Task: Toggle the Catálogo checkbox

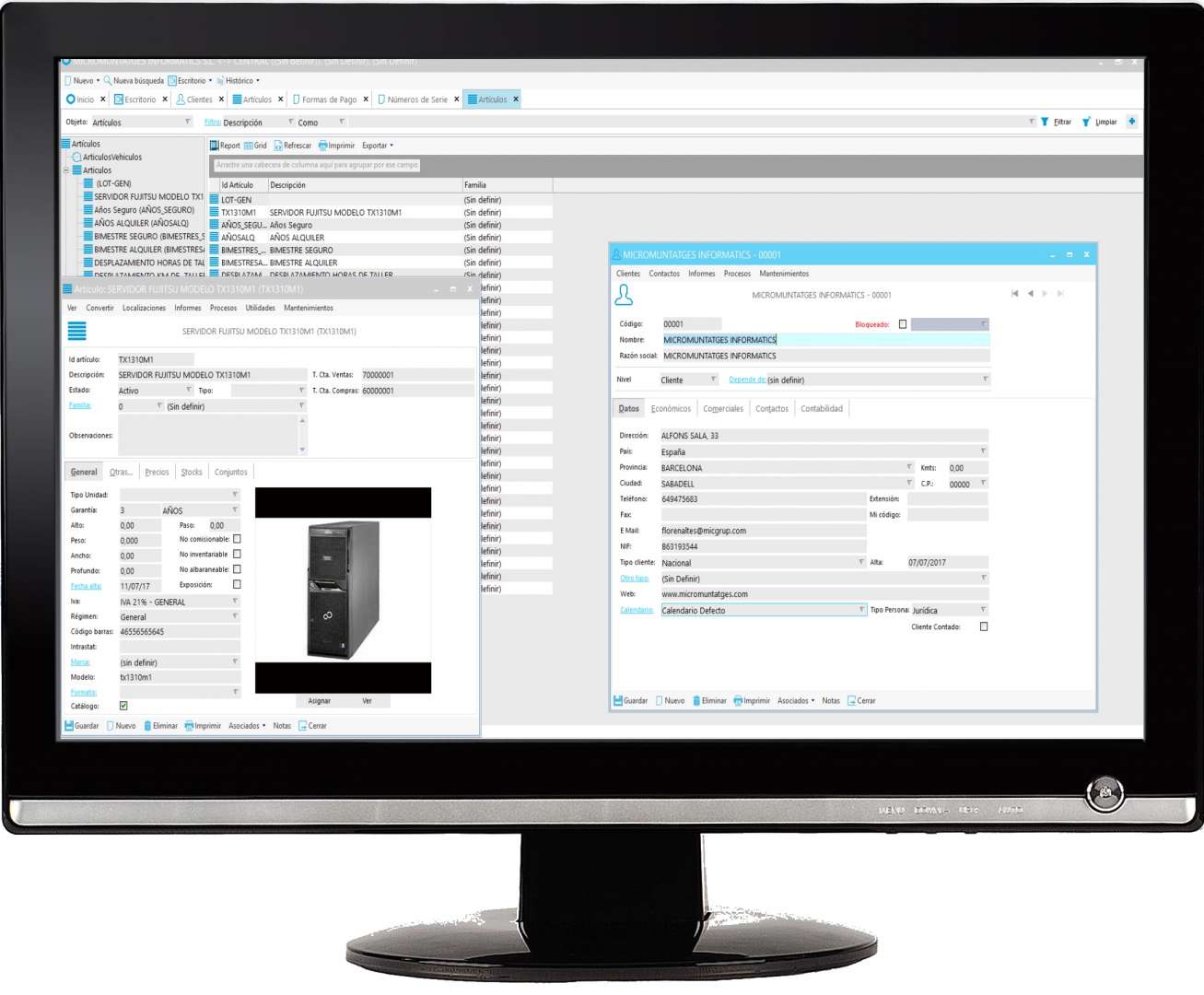Action: click(123, 706)
